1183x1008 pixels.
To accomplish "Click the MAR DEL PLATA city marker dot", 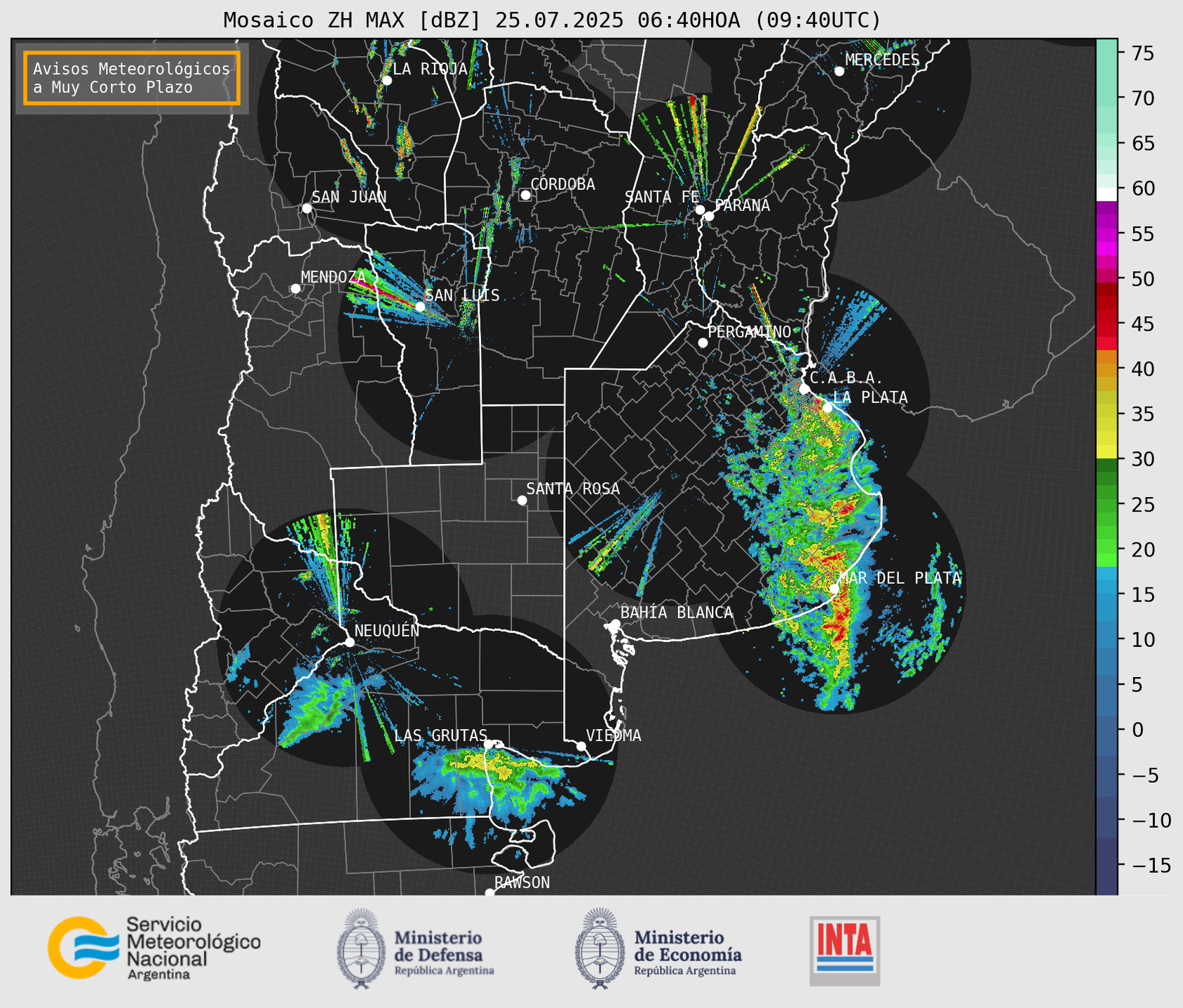I will coord(834,589).
